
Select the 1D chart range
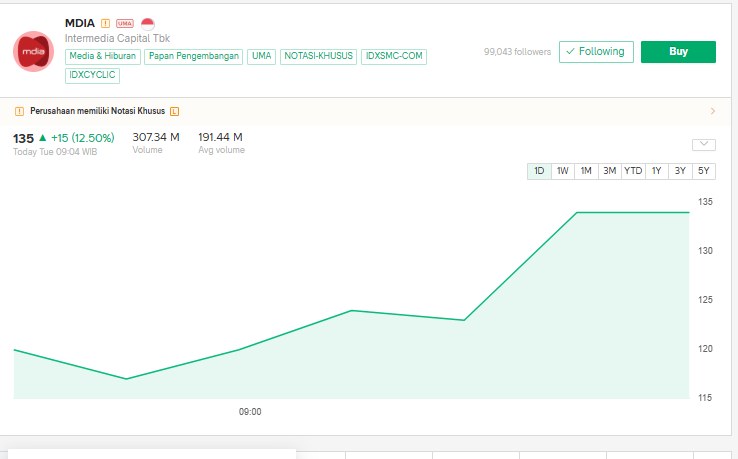click(x=539, y=171)
